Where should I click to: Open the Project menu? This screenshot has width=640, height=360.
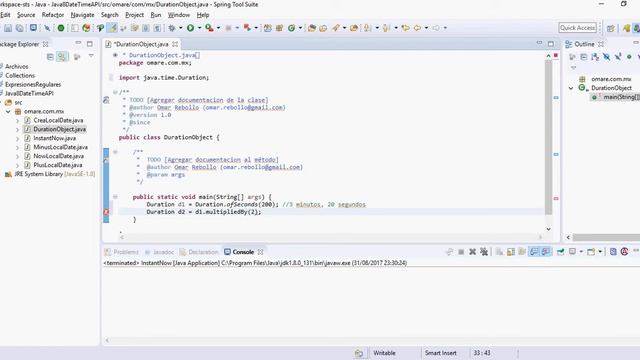tap(134, 15)
